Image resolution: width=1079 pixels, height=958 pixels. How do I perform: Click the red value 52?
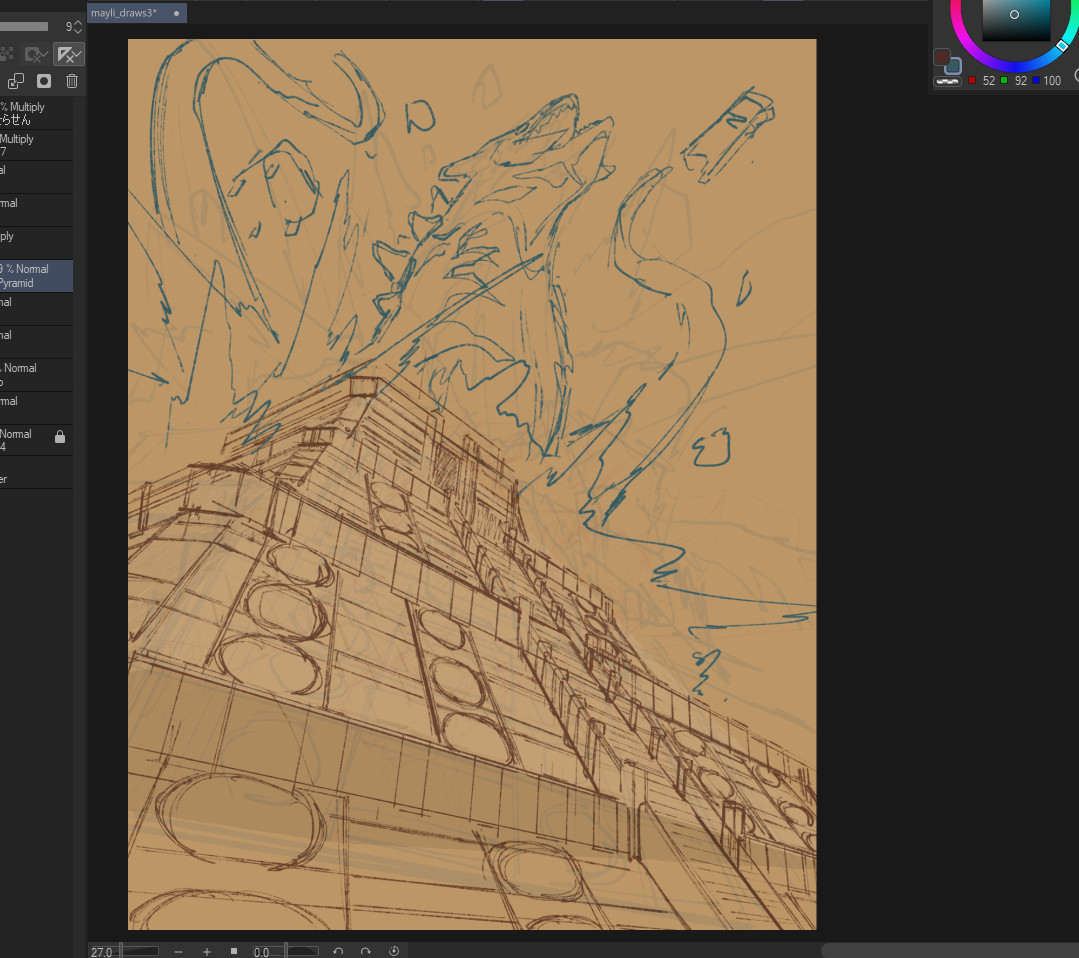pos(989,81)
